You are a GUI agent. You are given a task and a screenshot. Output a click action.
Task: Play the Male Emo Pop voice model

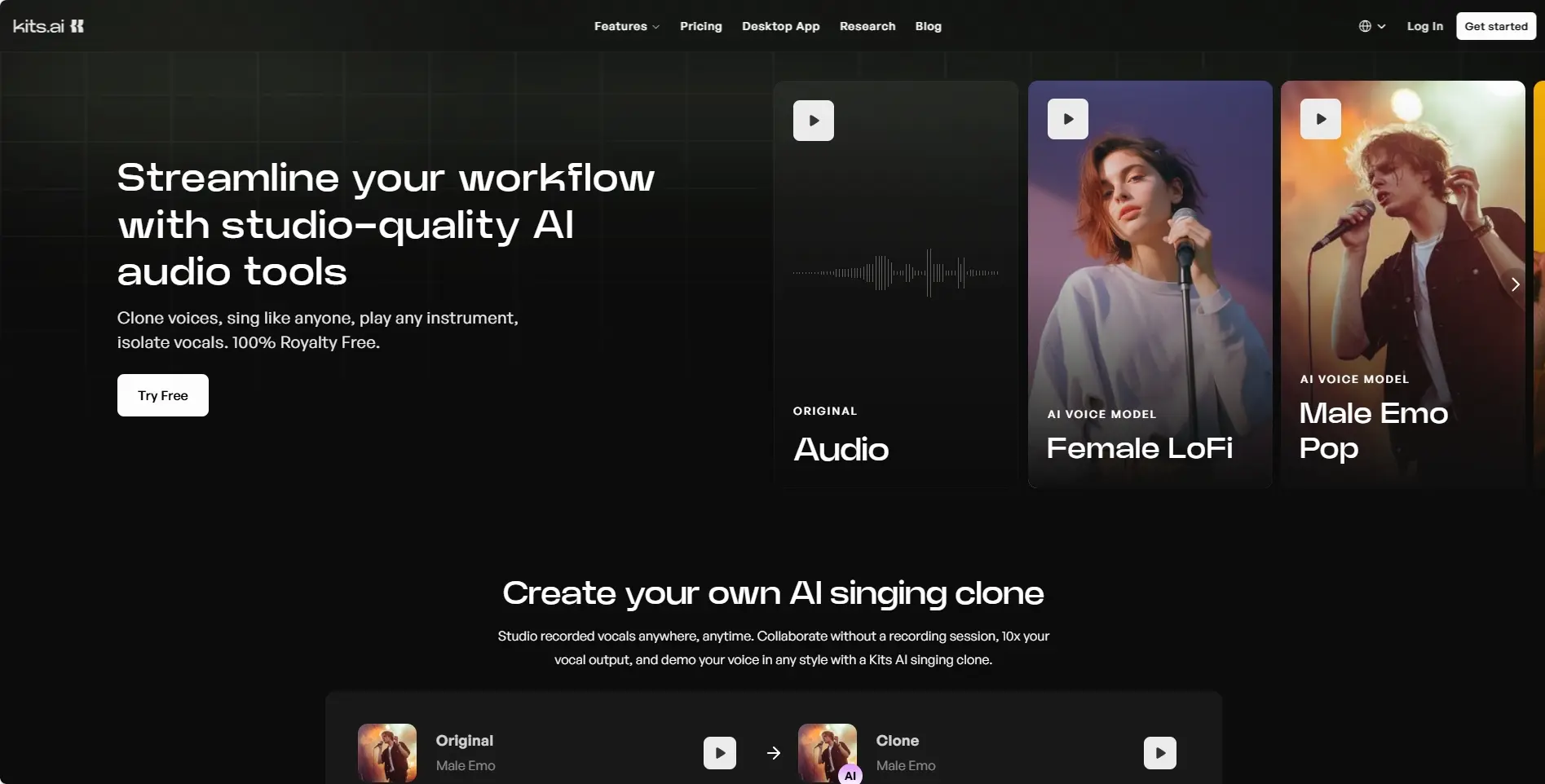pos(1320,119)
